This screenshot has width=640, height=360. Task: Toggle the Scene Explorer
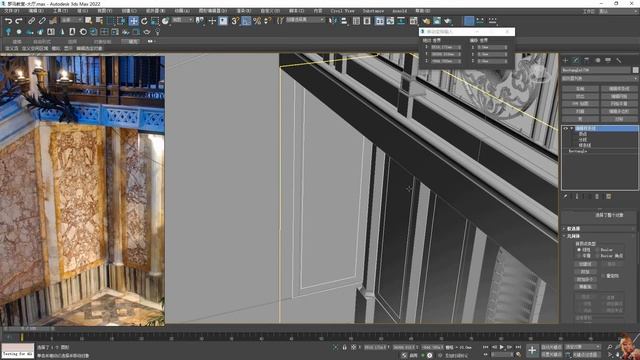tap(356, 20)
